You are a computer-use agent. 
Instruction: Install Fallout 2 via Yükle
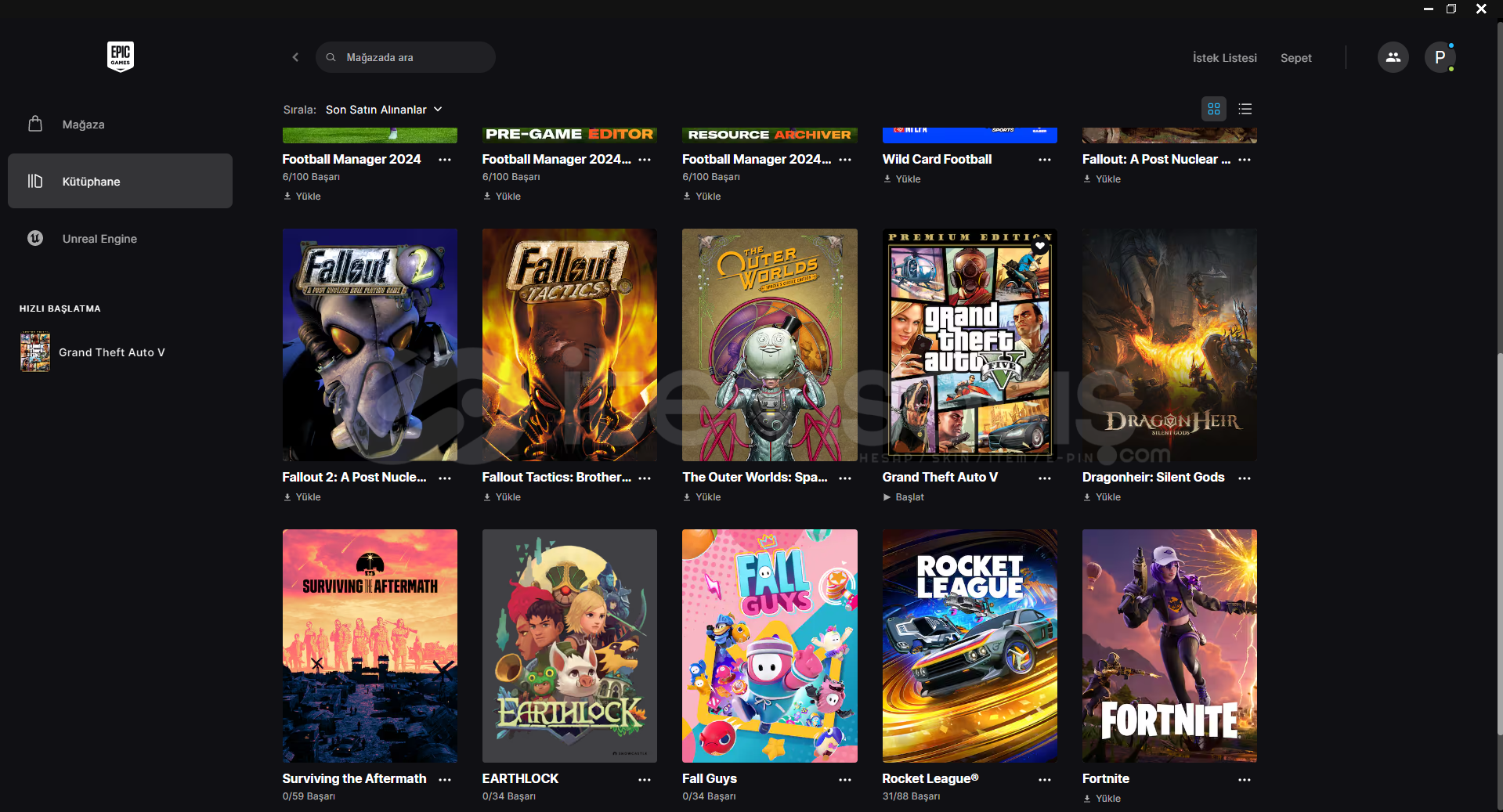coord(302,497)
